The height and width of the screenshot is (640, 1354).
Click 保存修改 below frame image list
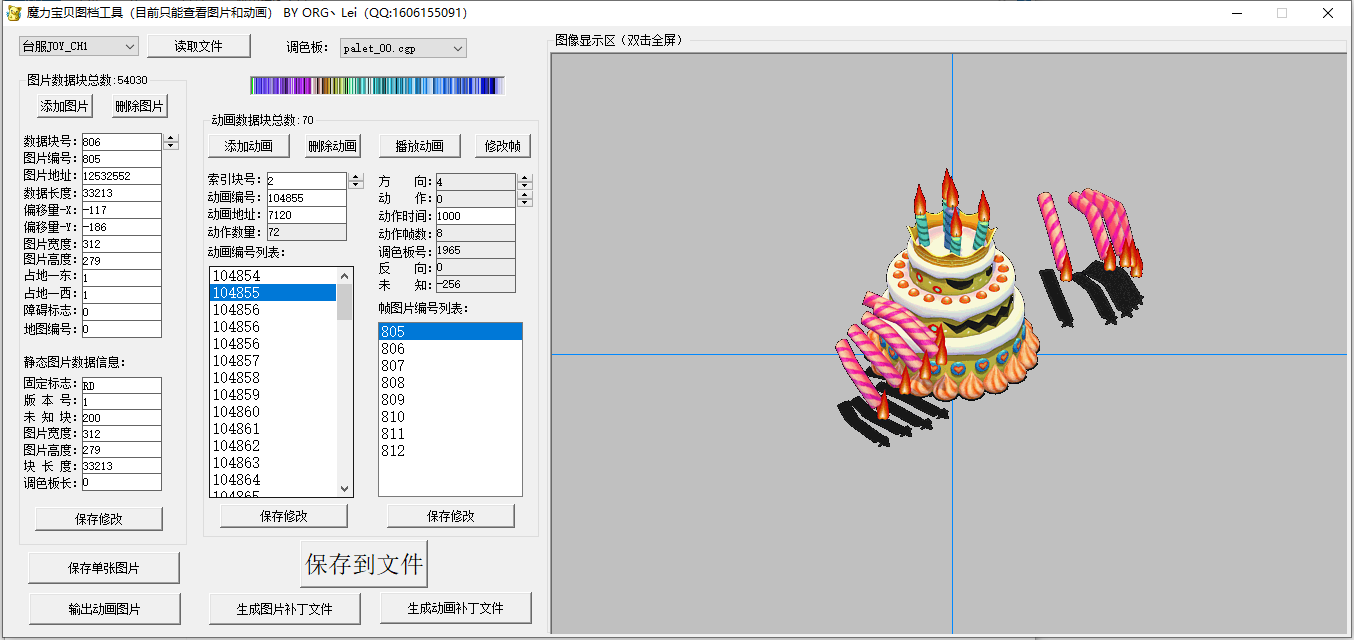pyautogui.click(x=451, y=516)
